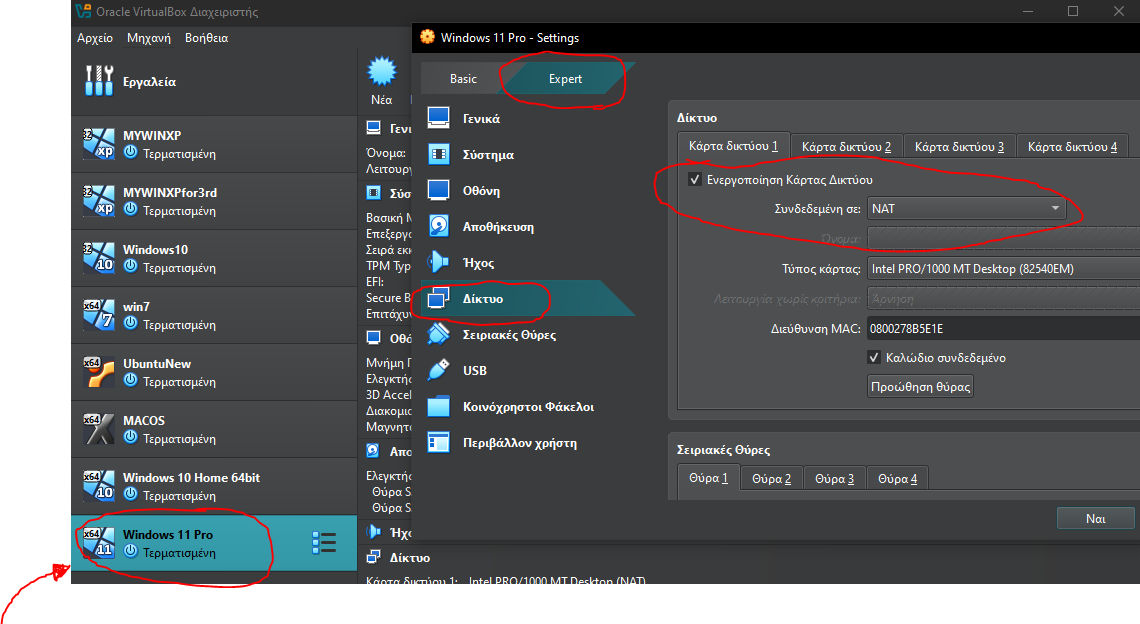
Task: Click the Νέα new machine icon
Action: pyautogui.click(x=382, y=72)
